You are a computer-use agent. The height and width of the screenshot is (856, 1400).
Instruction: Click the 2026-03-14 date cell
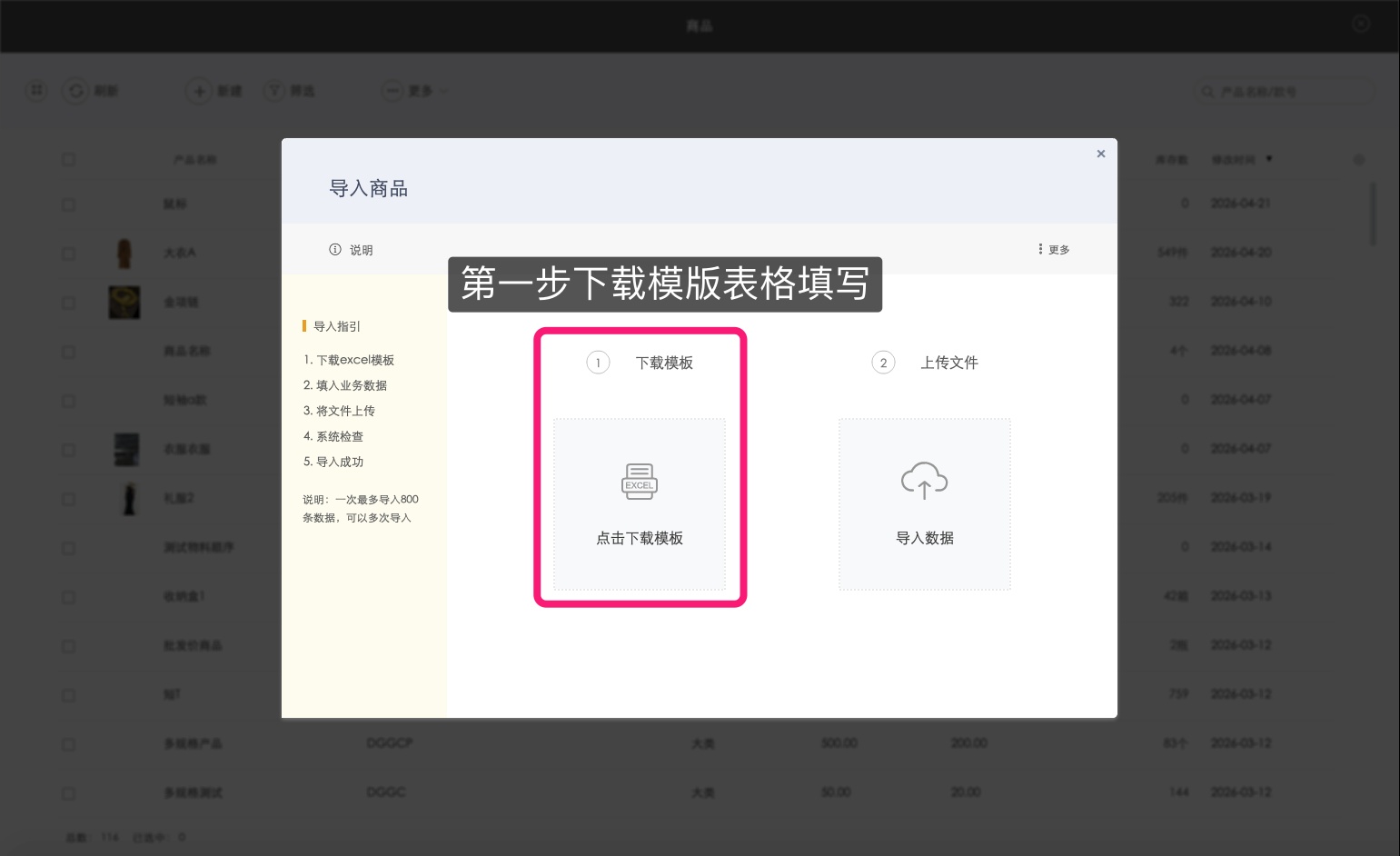(1240, 547)
